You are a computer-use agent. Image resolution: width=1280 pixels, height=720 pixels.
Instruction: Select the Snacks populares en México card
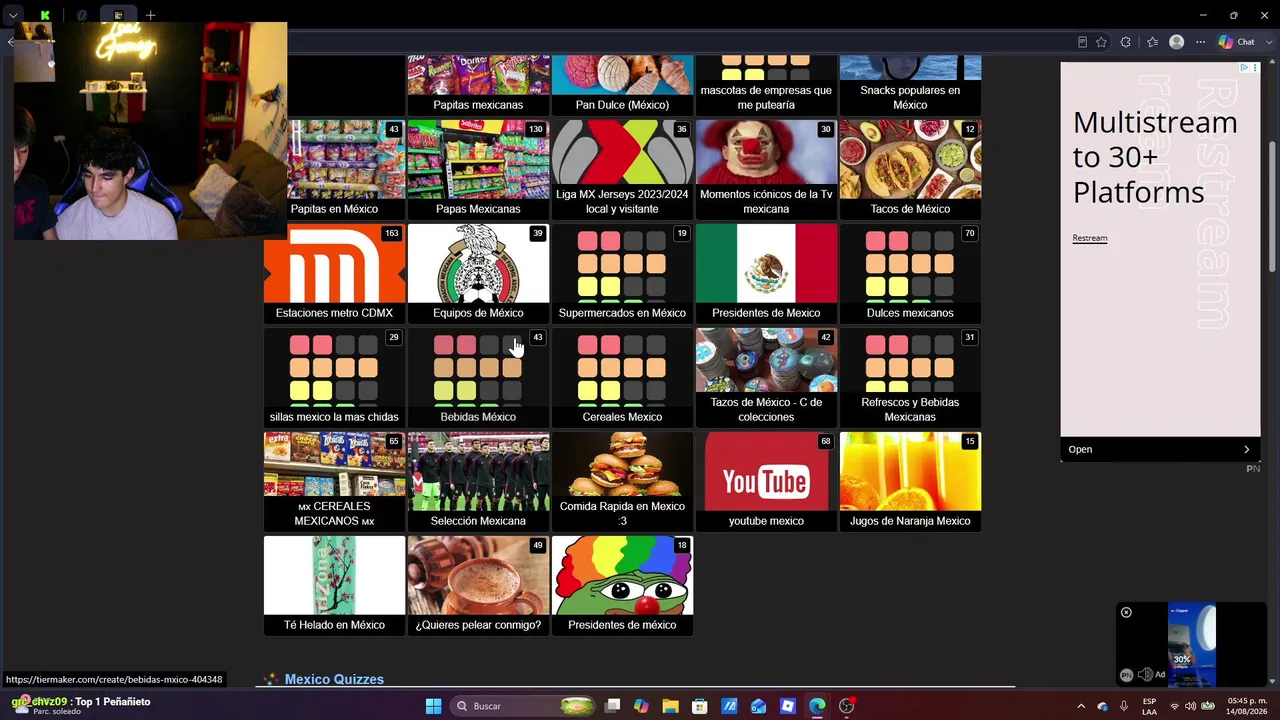[910, 86]
